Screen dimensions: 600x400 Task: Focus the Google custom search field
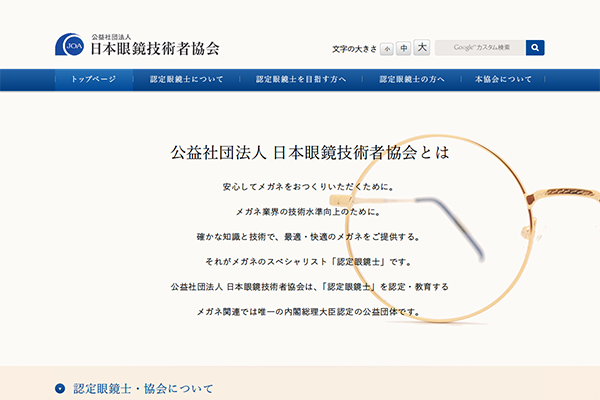click(x=480, y=48)
